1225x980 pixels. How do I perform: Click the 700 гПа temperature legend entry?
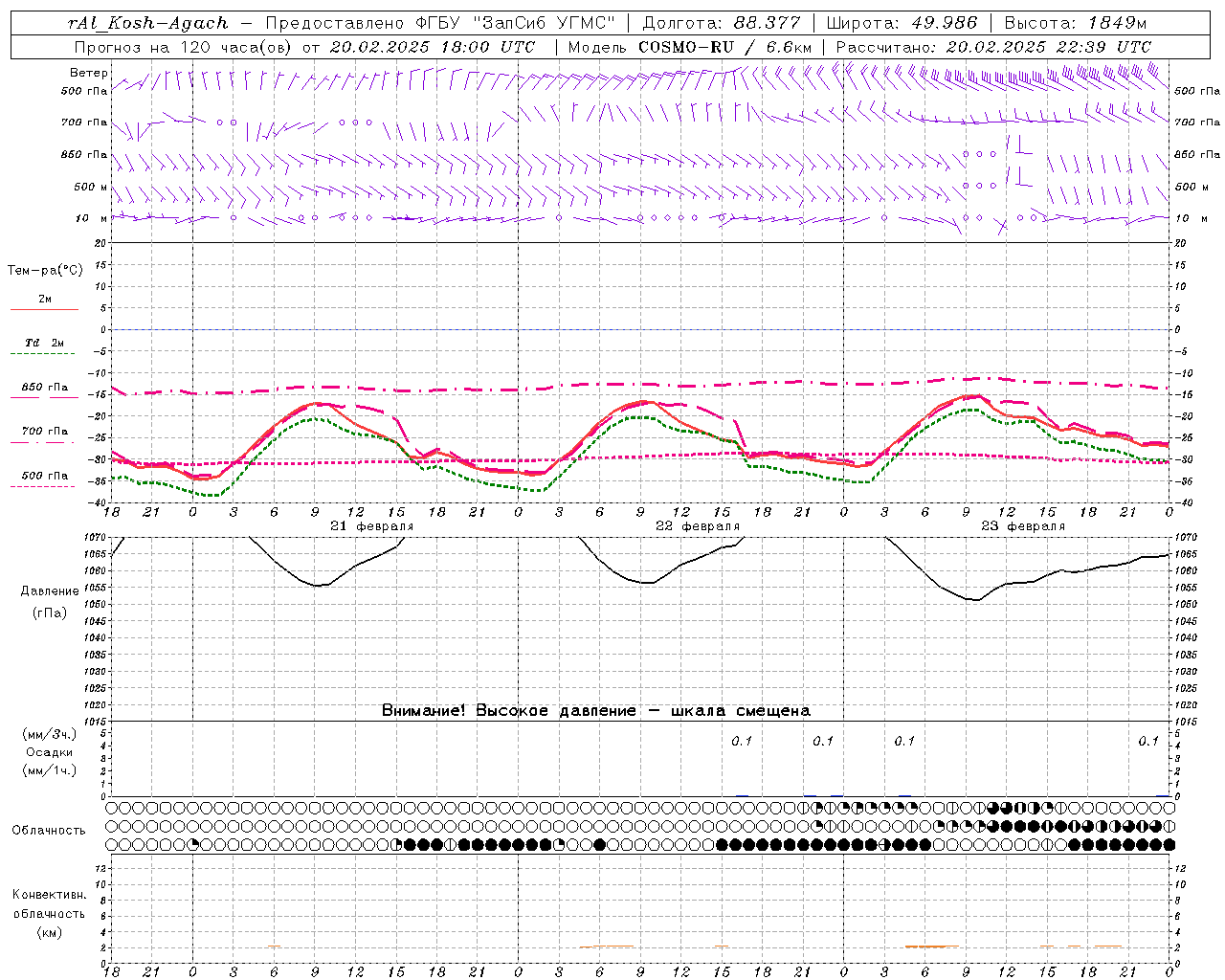[45, 432]
